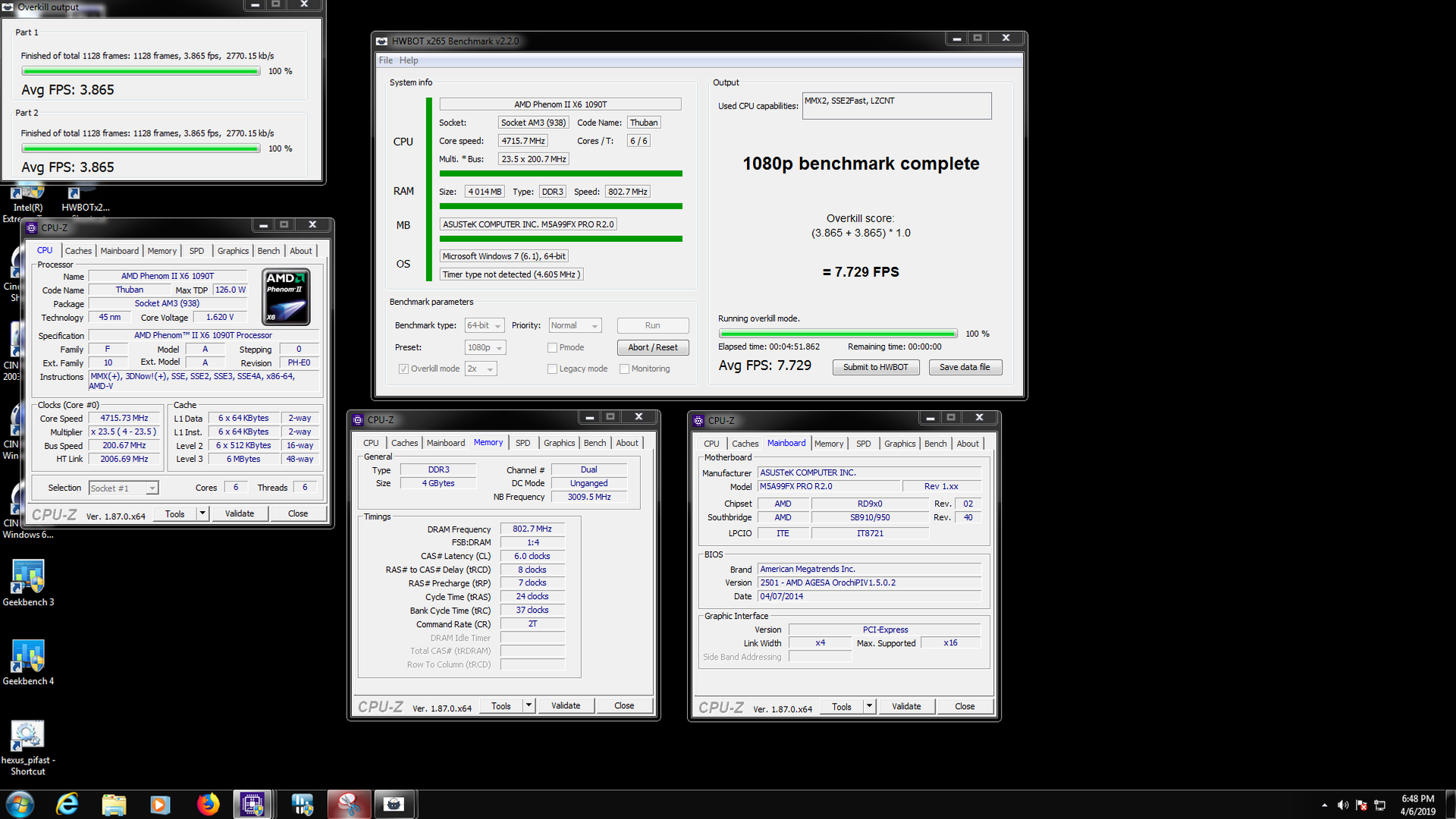The width and height of the screenshot is (1456, 819).
Task: Click the Abort / Reset button
Action: pos(653,347)
